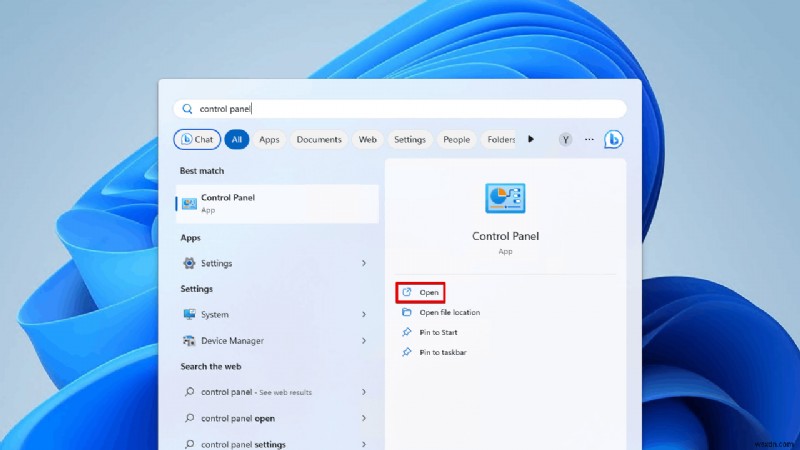
Task: Click the Pin to taskbar pin icon
Action: click(407, 352)
